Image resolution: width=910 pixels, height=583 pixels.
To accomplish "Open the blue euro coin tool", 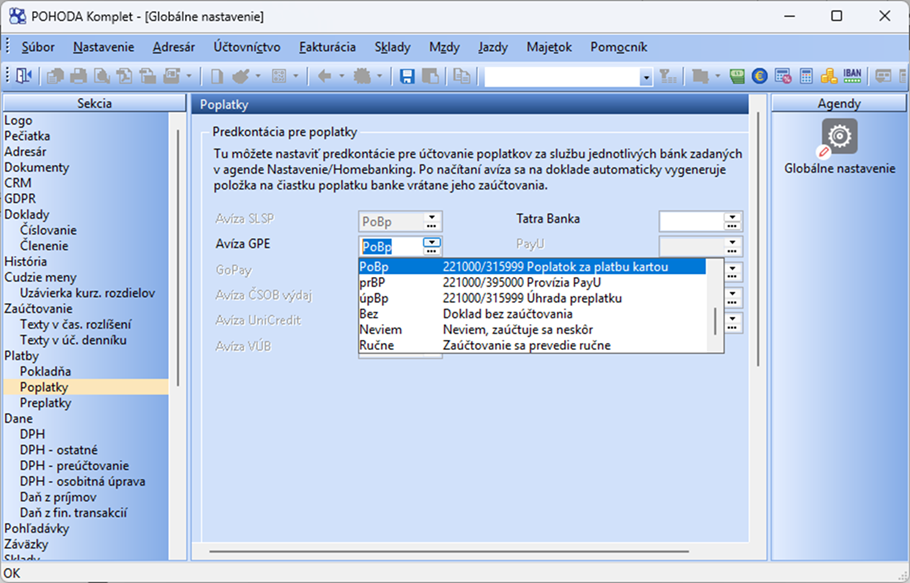I will (760, 76).
